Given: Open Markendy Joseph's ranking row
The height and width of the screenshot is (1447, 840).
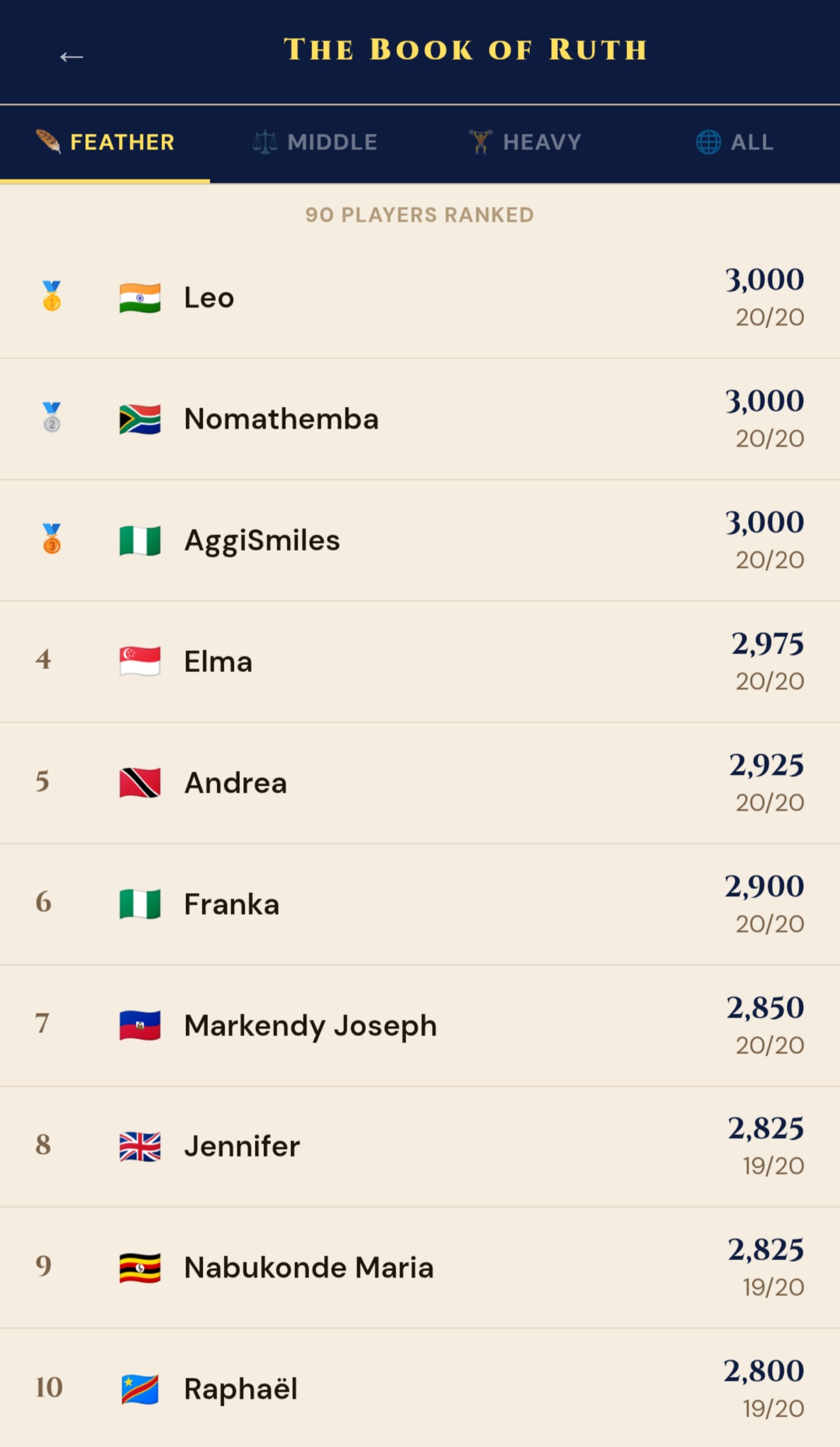Looking at the screenshot, I should click(310, 1026).
